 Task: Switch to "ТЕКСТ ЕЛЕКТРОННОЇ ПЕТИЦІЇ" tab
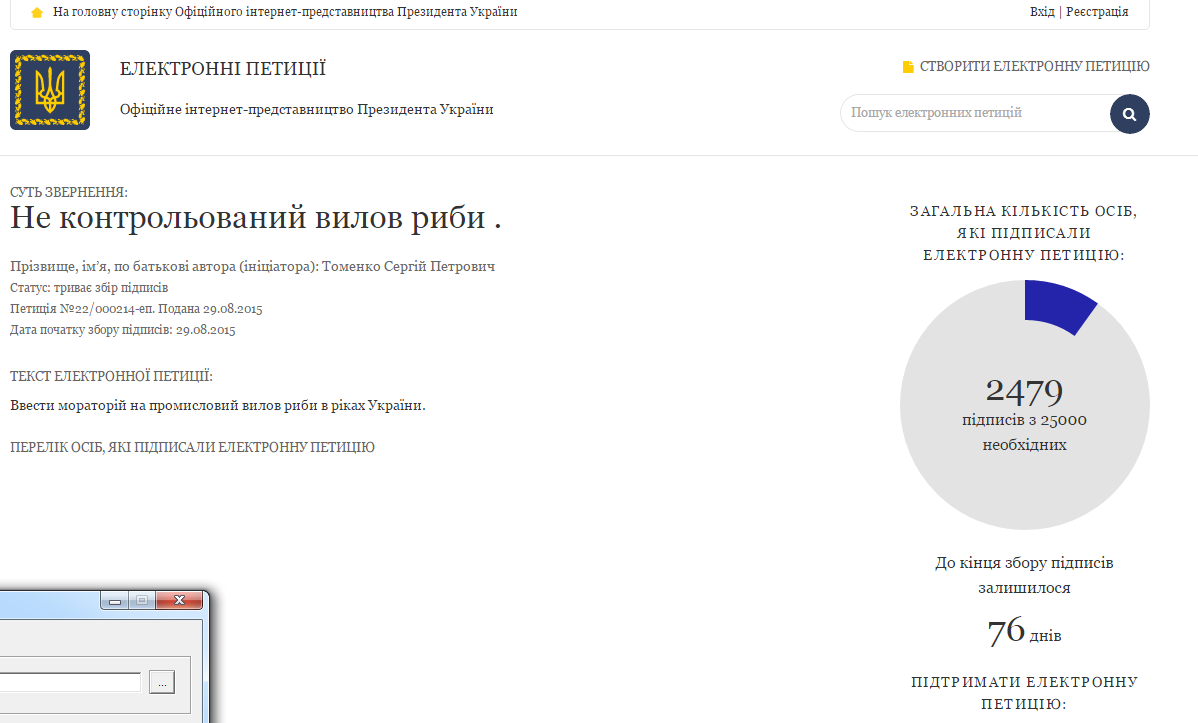(111, 377)
